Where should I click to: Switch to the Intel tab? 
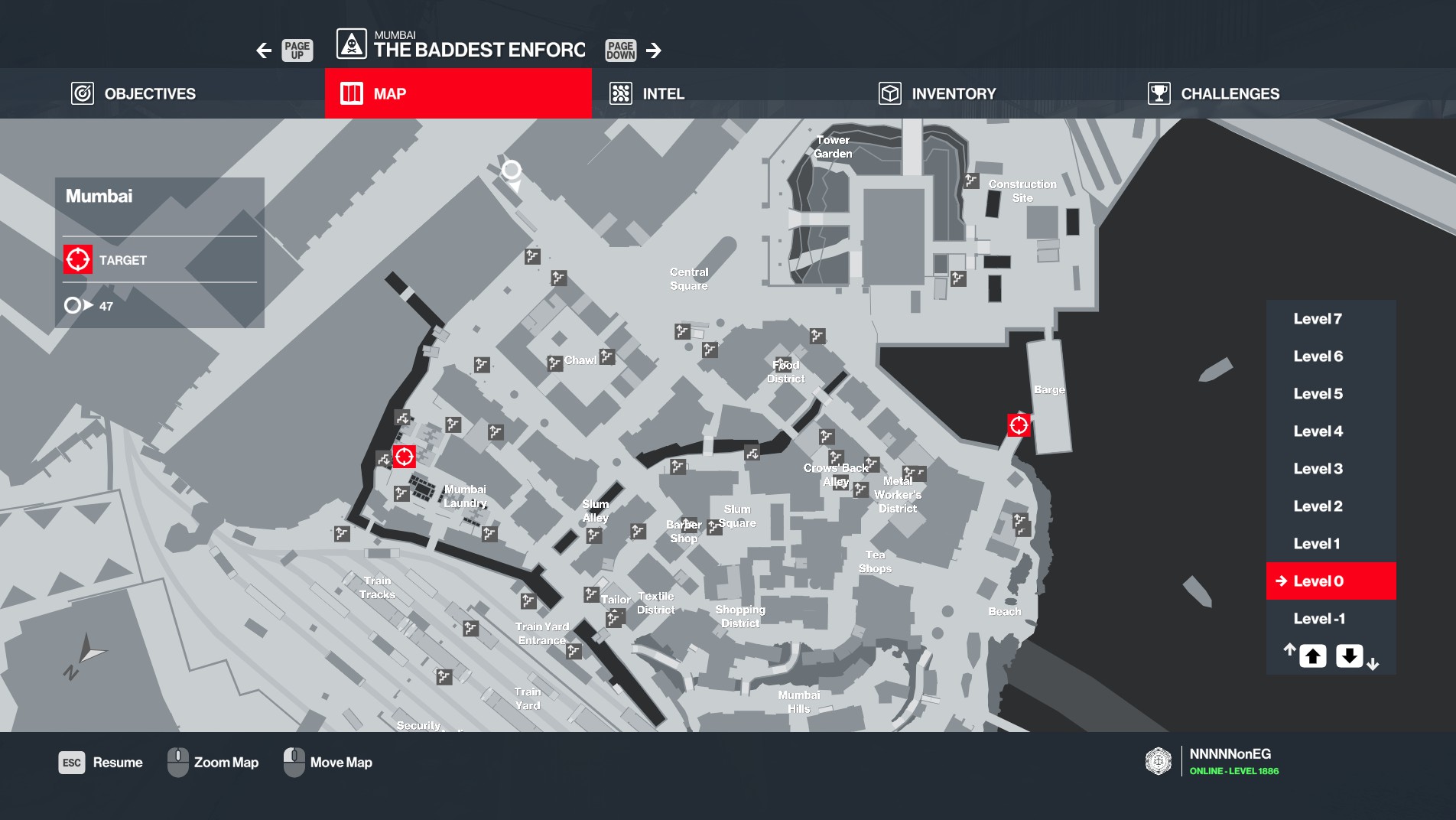click(x=647, y=93)
